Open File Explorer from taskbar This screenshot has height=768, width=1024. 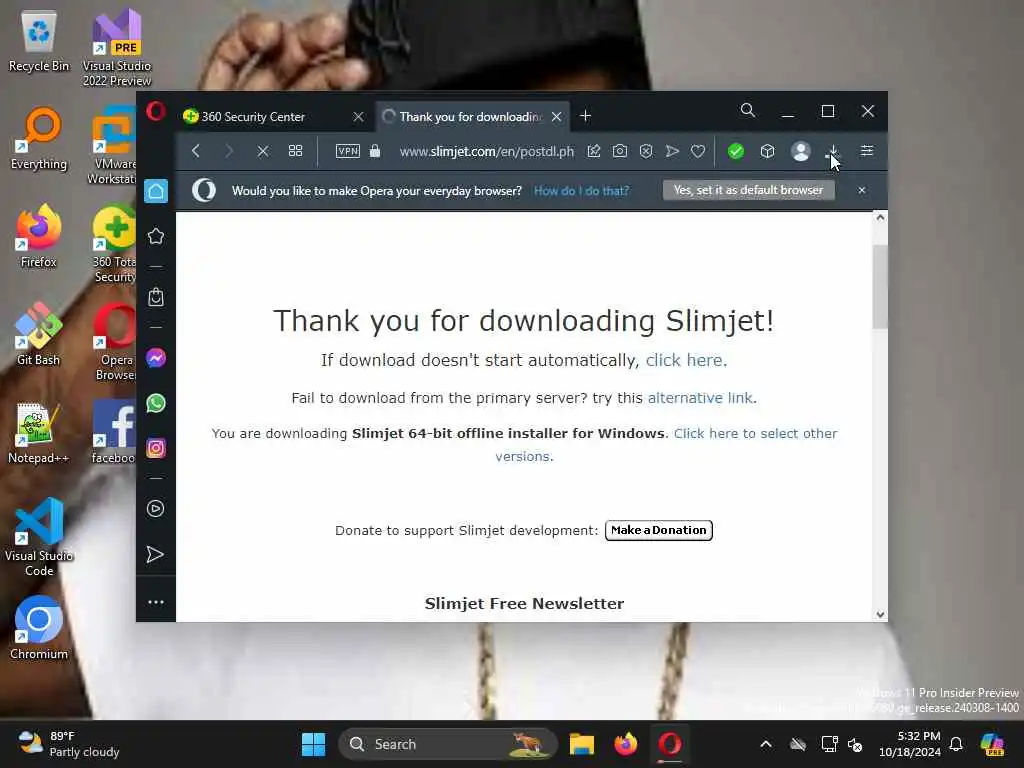(581, 744)
